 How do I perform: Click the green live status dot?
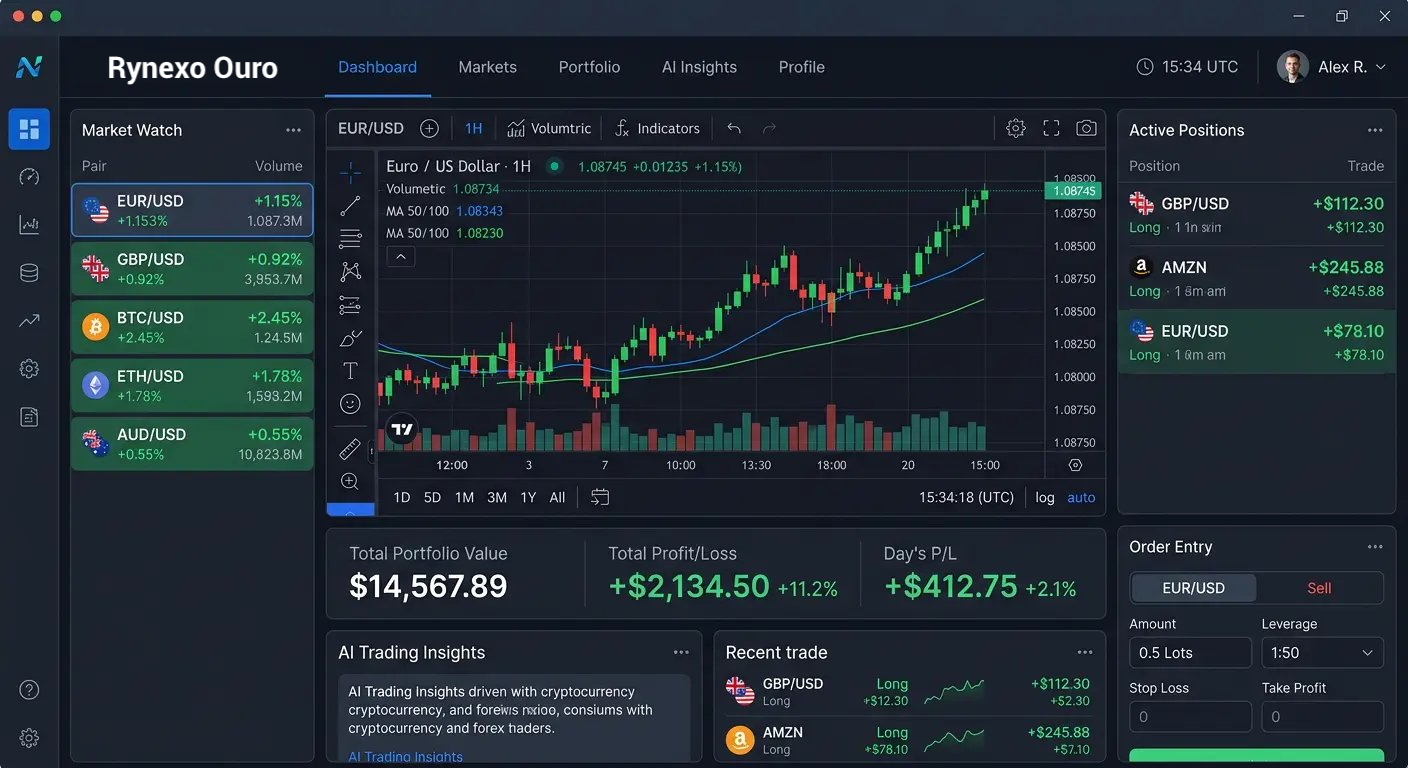(x=554, y=167)
